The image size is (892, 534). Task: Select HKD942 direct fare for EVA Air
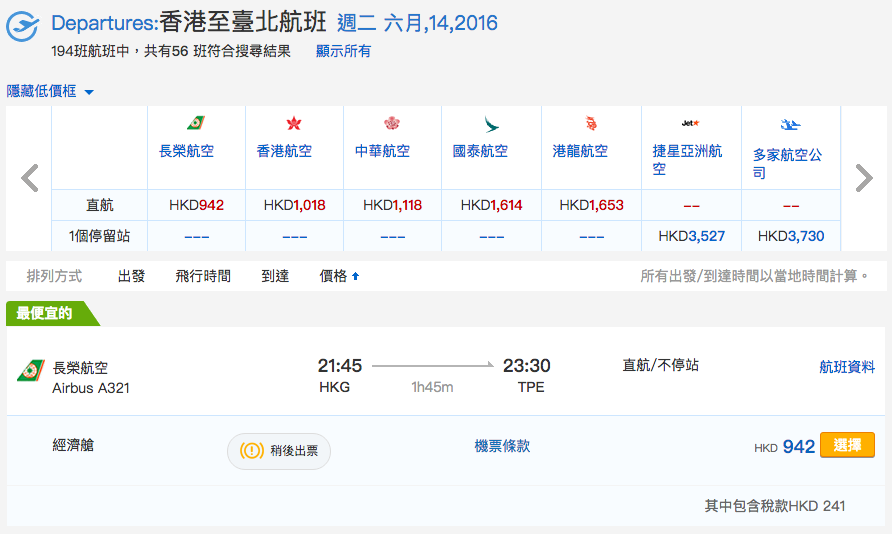196,205
